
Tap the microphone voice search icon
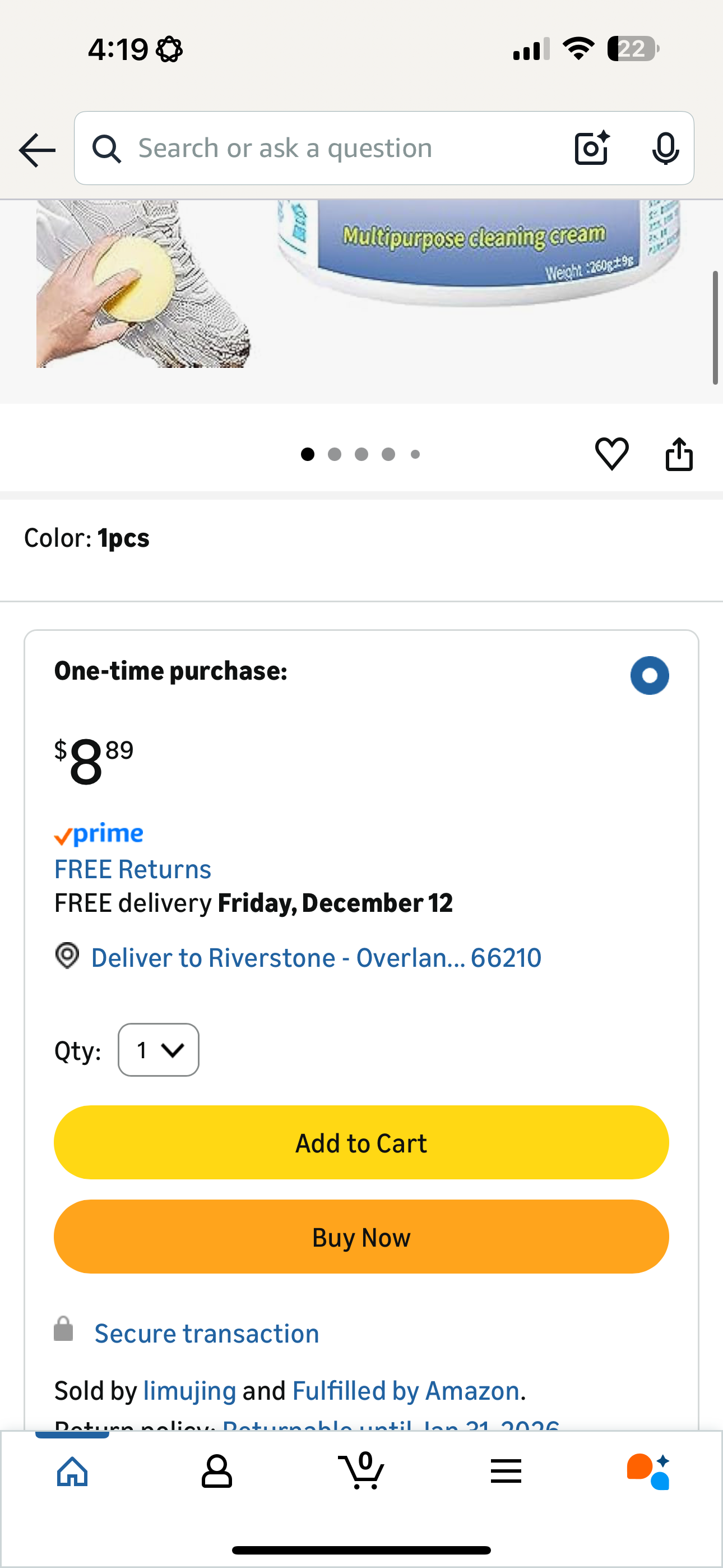(665, 148)
